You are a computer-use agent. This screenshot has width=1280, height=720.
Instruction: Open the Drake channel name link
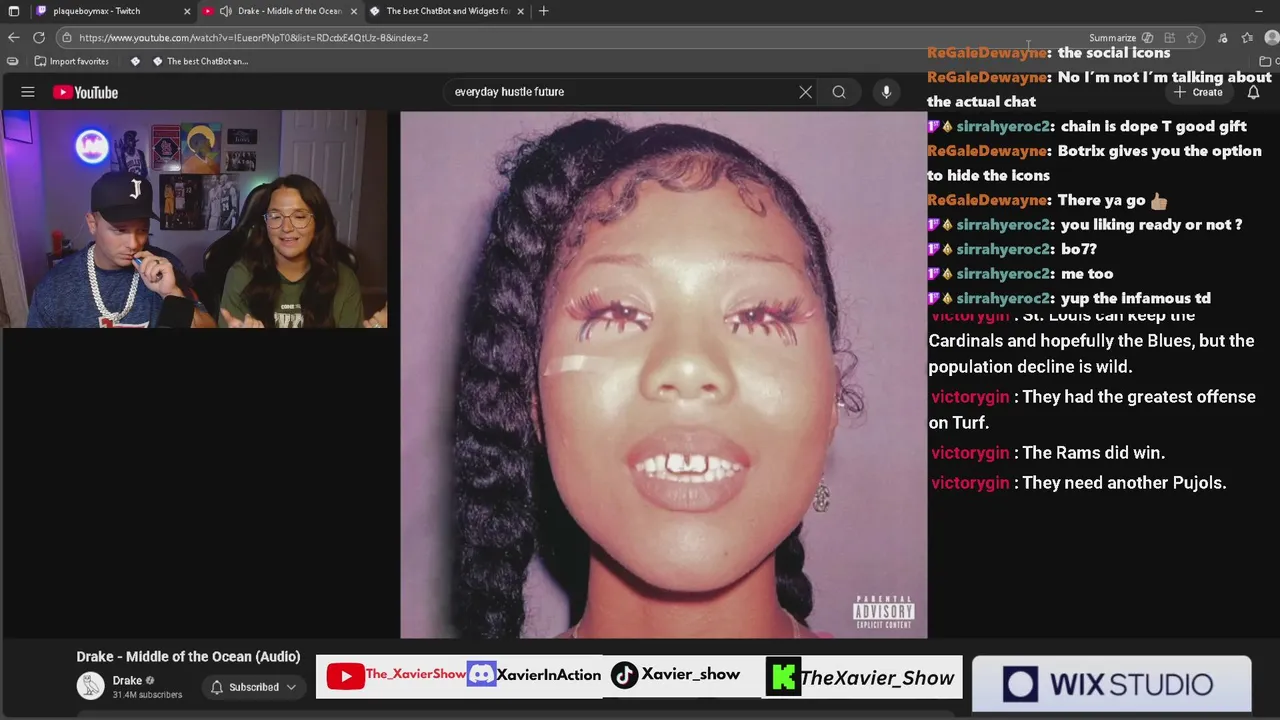pyautogui.click(x=127, y=681)
